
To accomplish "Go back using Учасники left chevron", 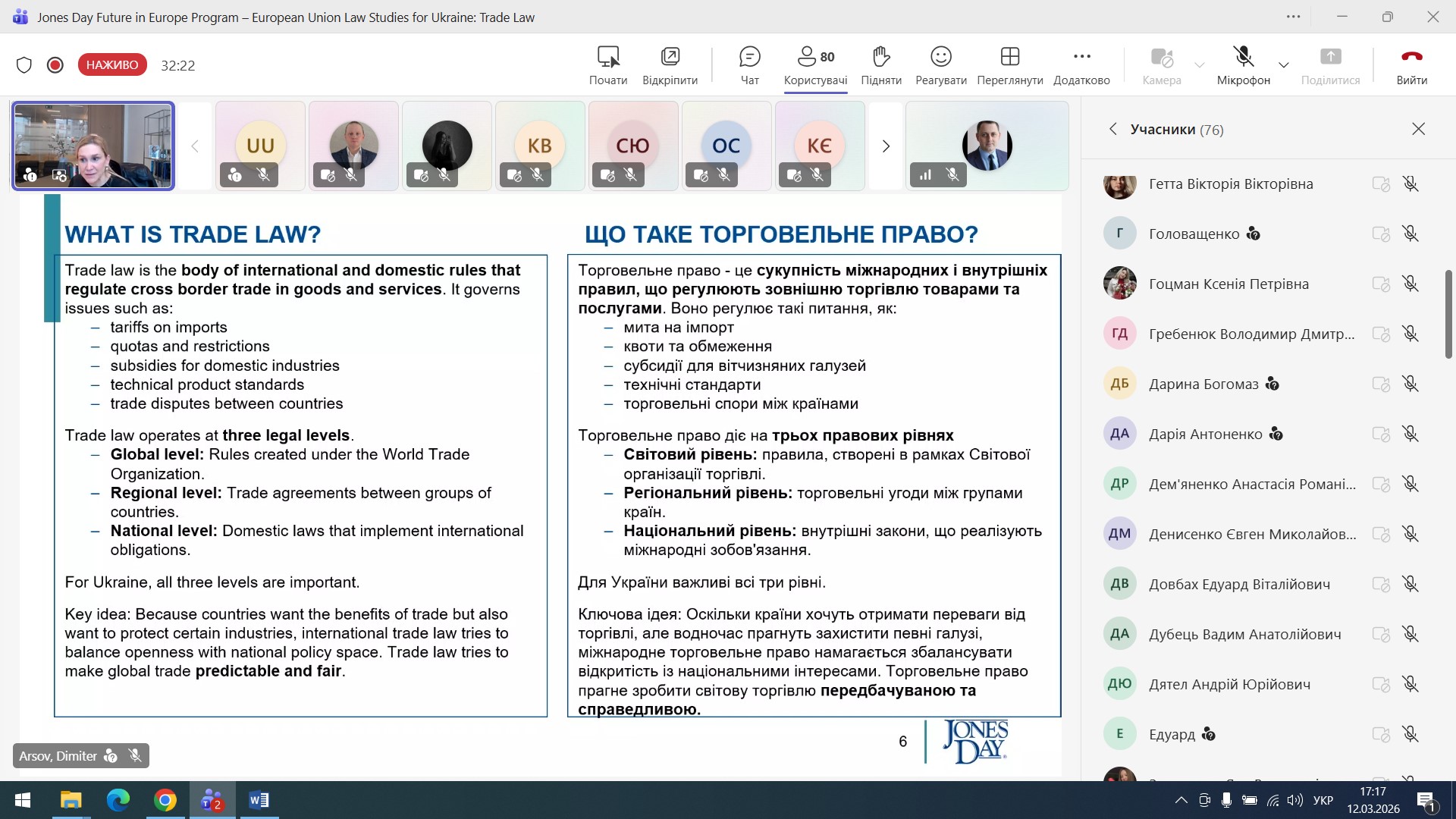I will click(1112, 129).
